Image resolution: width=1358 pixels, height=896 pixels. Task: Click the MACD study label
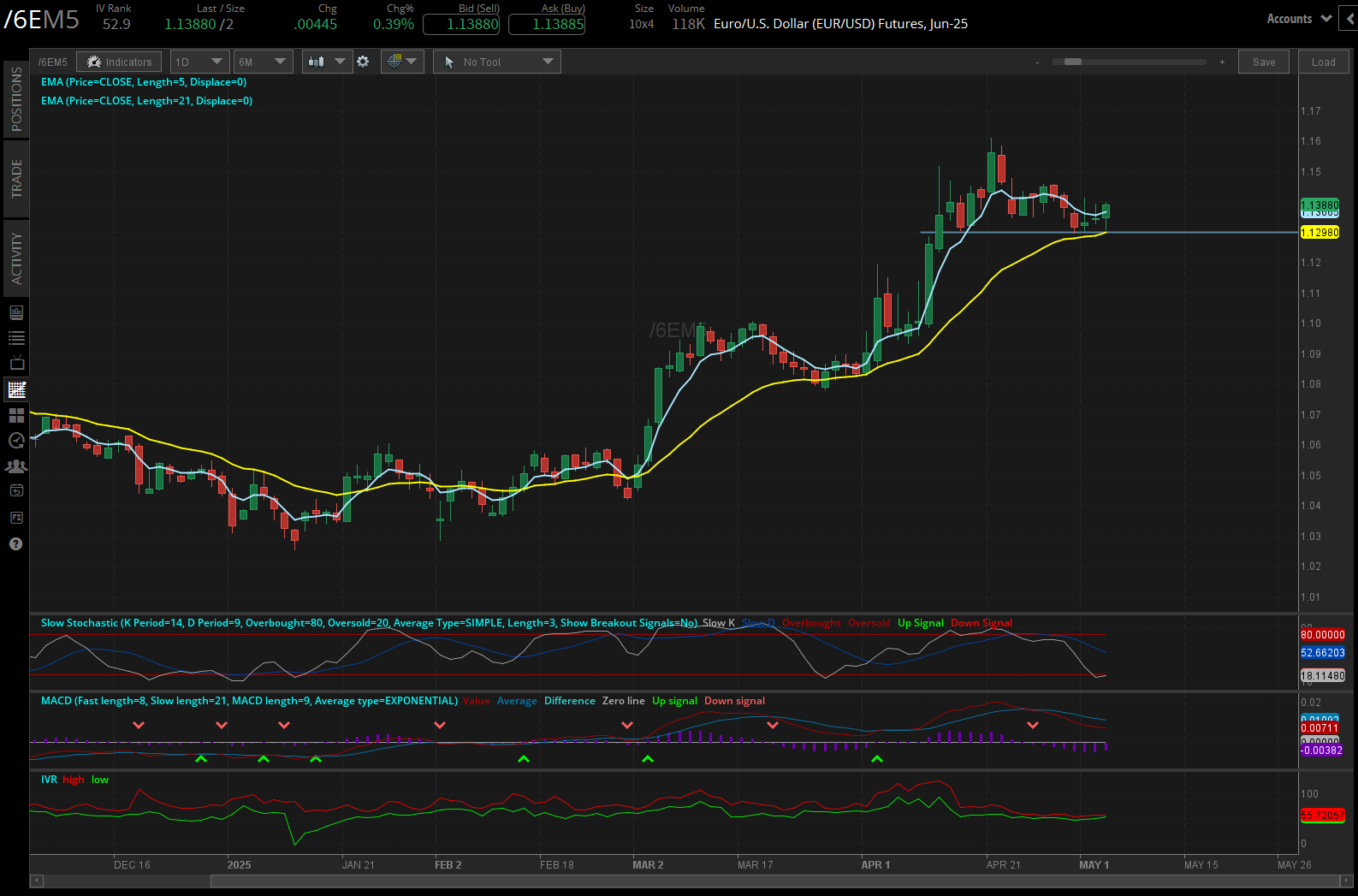click(249, 701)
